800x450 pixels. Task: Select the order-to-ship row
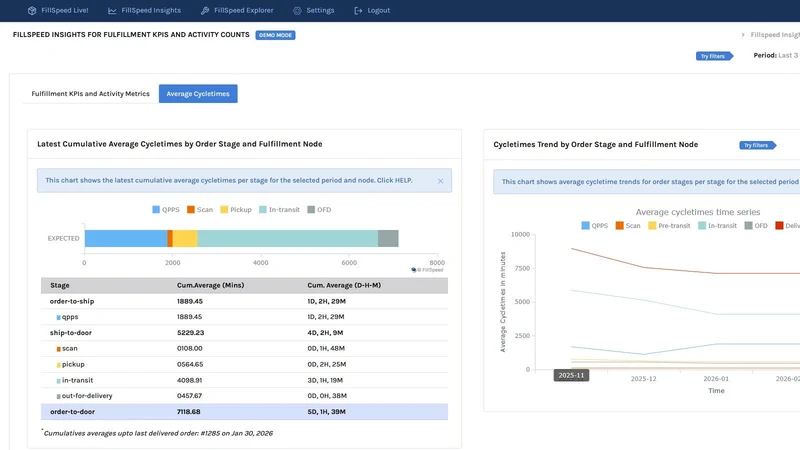point(244,301)
